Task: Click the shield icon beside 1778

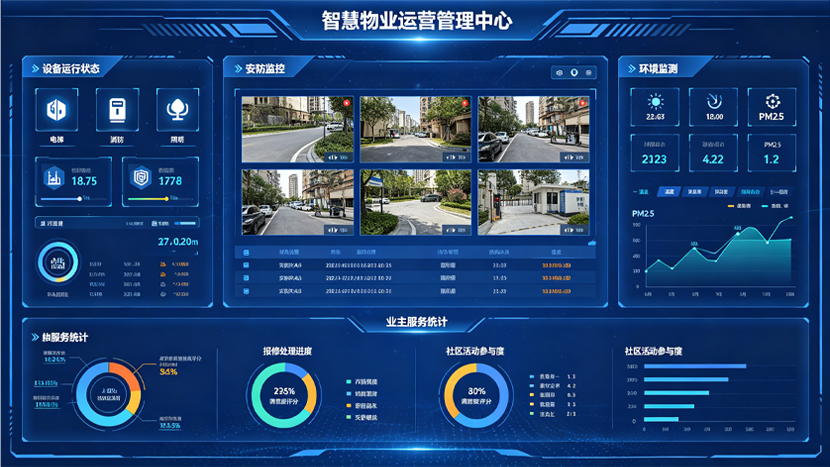Action: pos(143,176)
